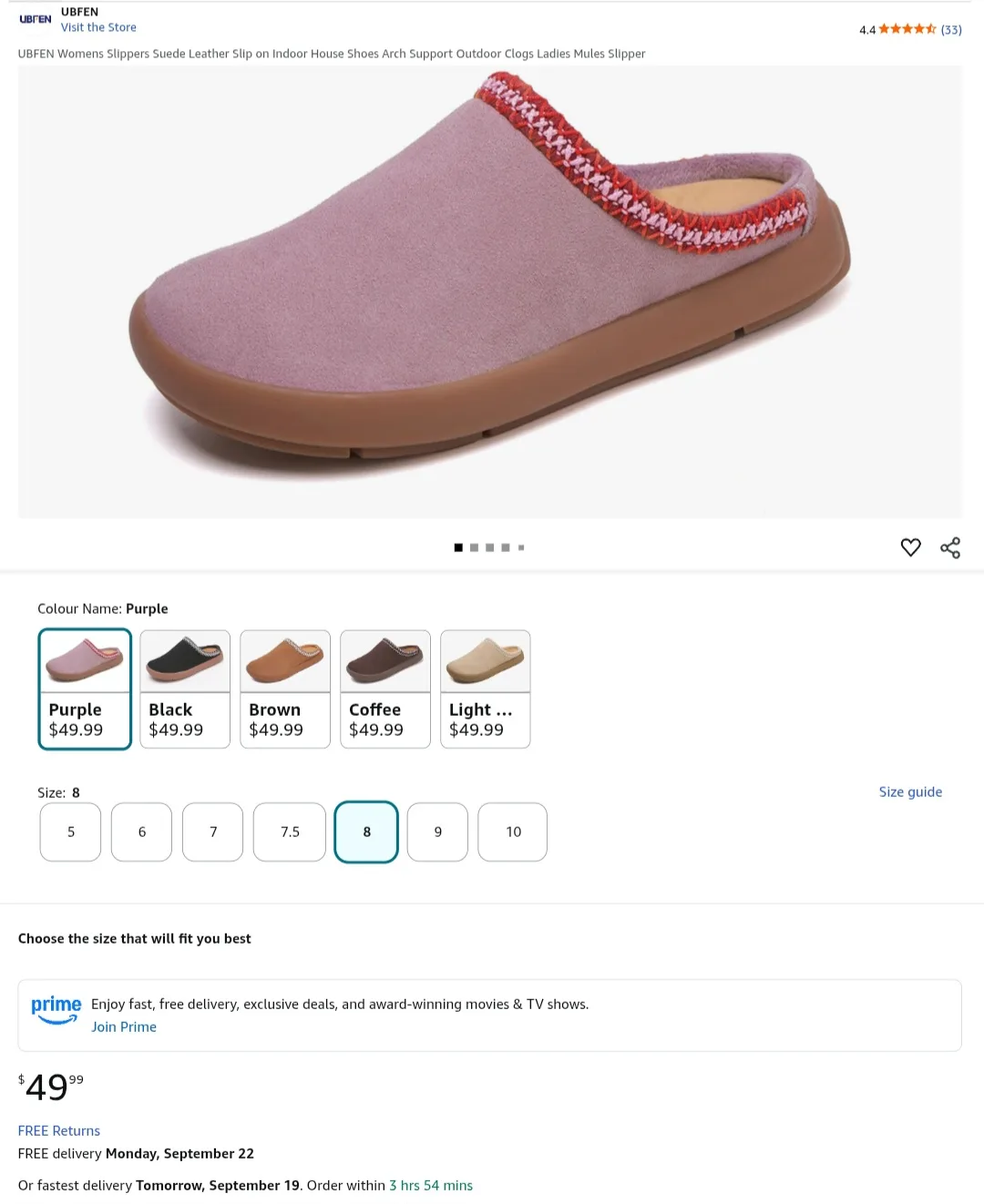Select the second image carousel dot
This screenshot has width=984, height=1204.
pos(474,547)
